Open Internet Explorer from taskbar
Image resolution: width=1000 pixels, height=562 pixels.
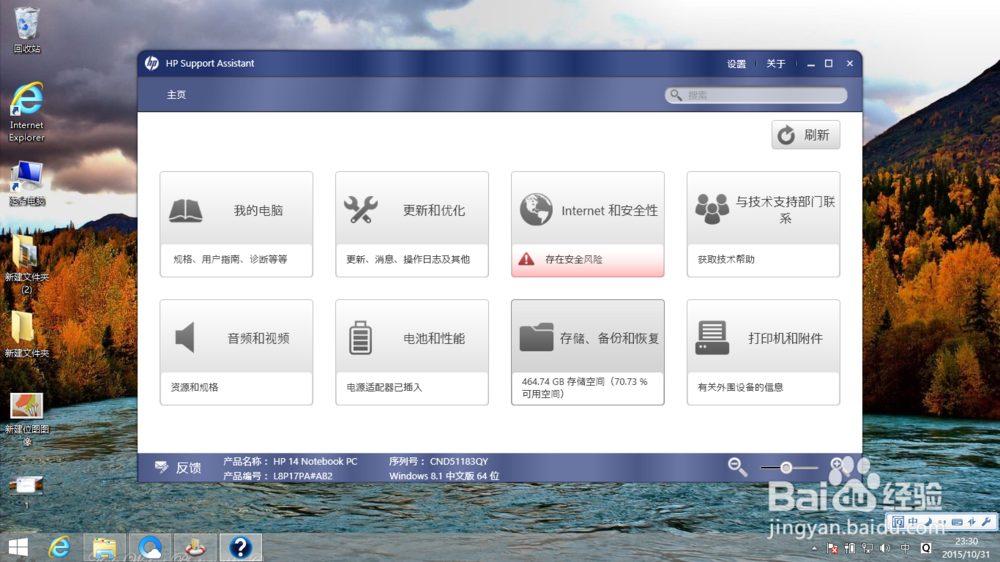tap(59, 547)
